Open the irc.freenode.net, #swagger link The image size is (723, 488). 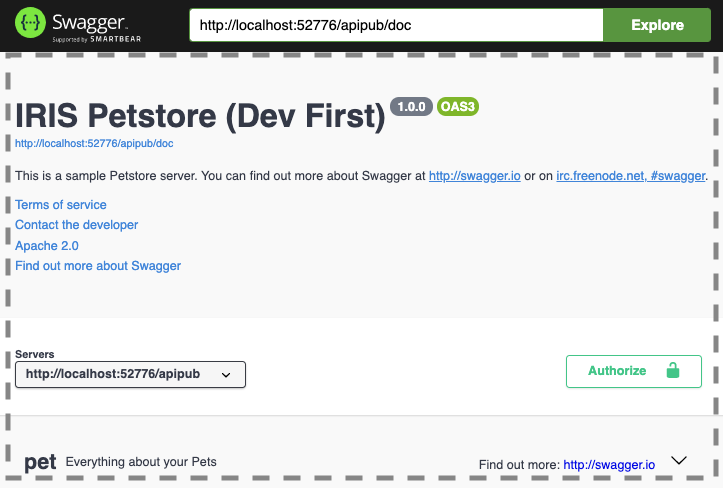pyautogui.click(x=631, y=176)
